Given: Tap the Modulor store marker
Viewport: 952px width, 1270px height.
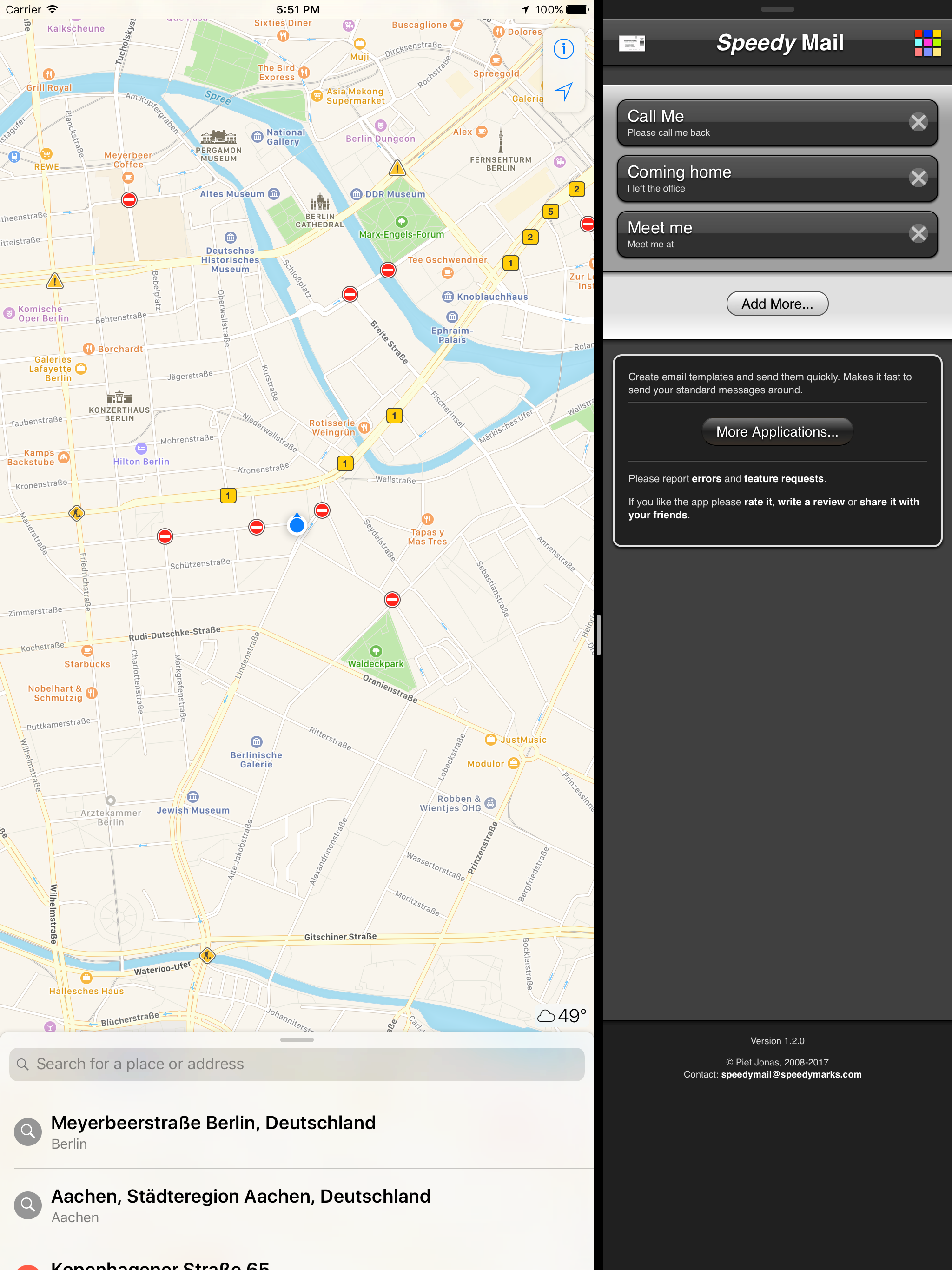Looking at the screenshot, I should (x=514, y=763).
